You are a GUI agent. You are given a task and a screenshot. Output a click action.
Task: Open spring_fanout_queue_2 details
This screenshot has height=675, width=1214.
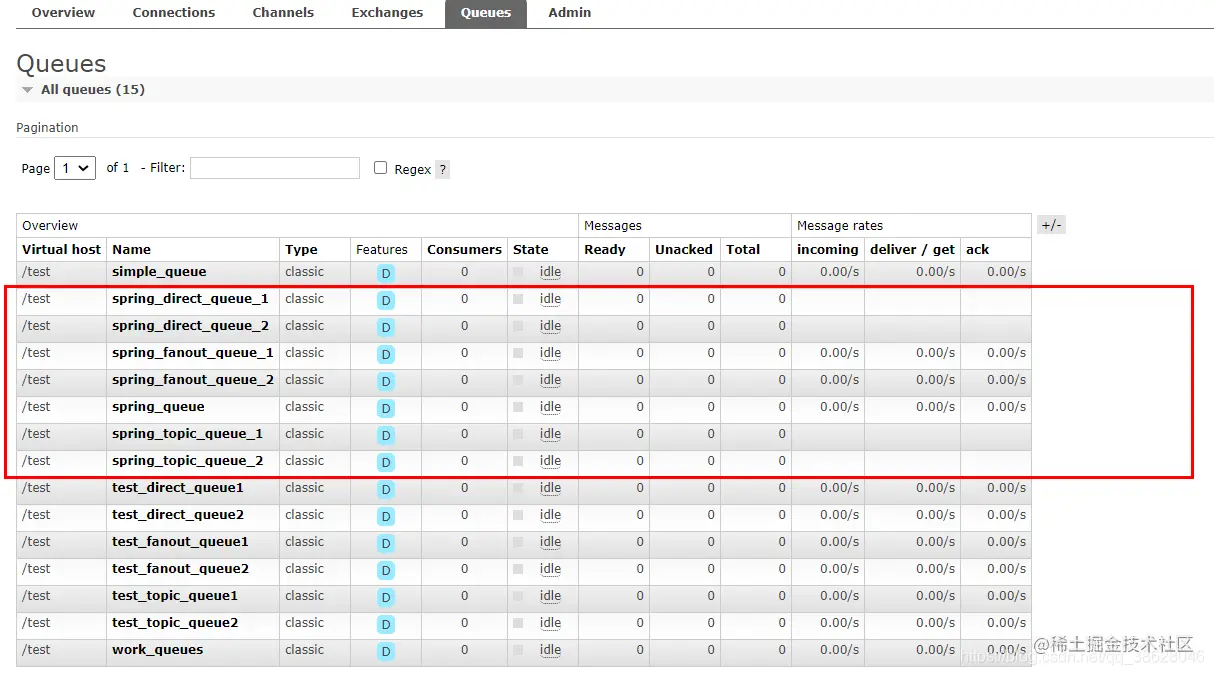(x=193, y=380)
